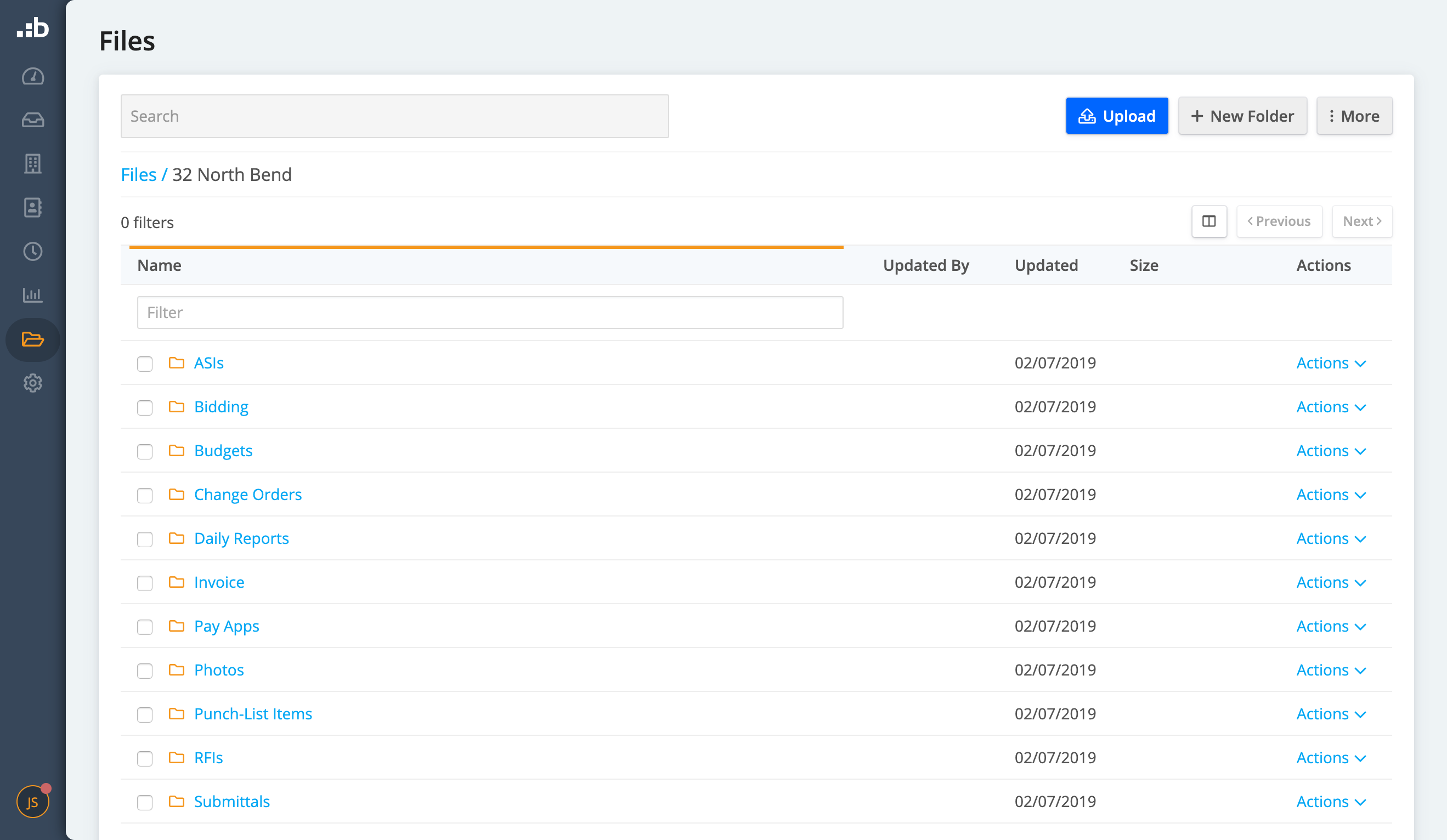Click the clock time-tracking sidebar icon
Image resolution: width=1447 pixels, height=840 pixels.
tap(33, 252)
